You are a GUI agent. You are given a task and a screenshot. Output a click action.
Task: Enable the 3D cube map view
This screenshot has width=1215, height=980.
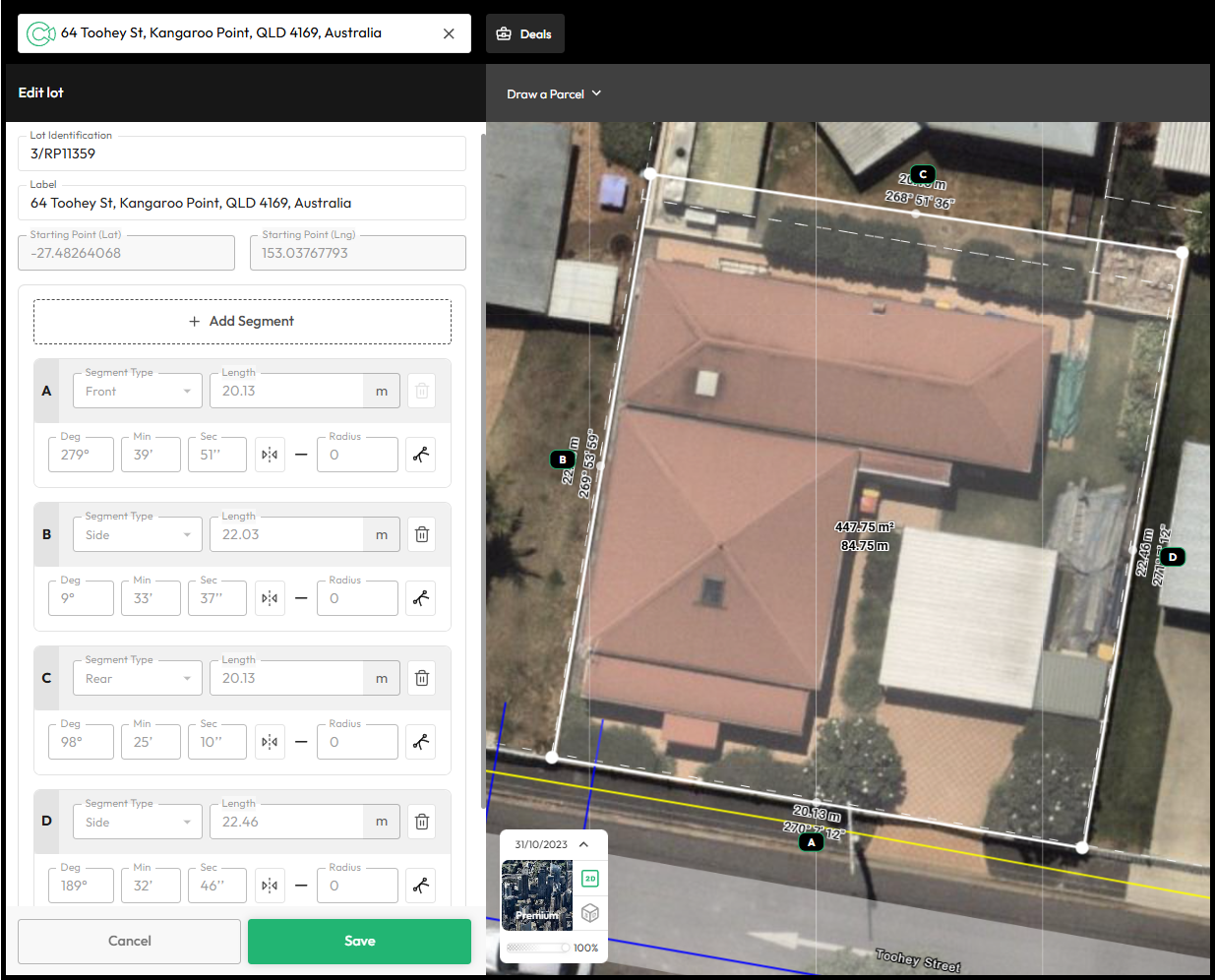(590, 913)
